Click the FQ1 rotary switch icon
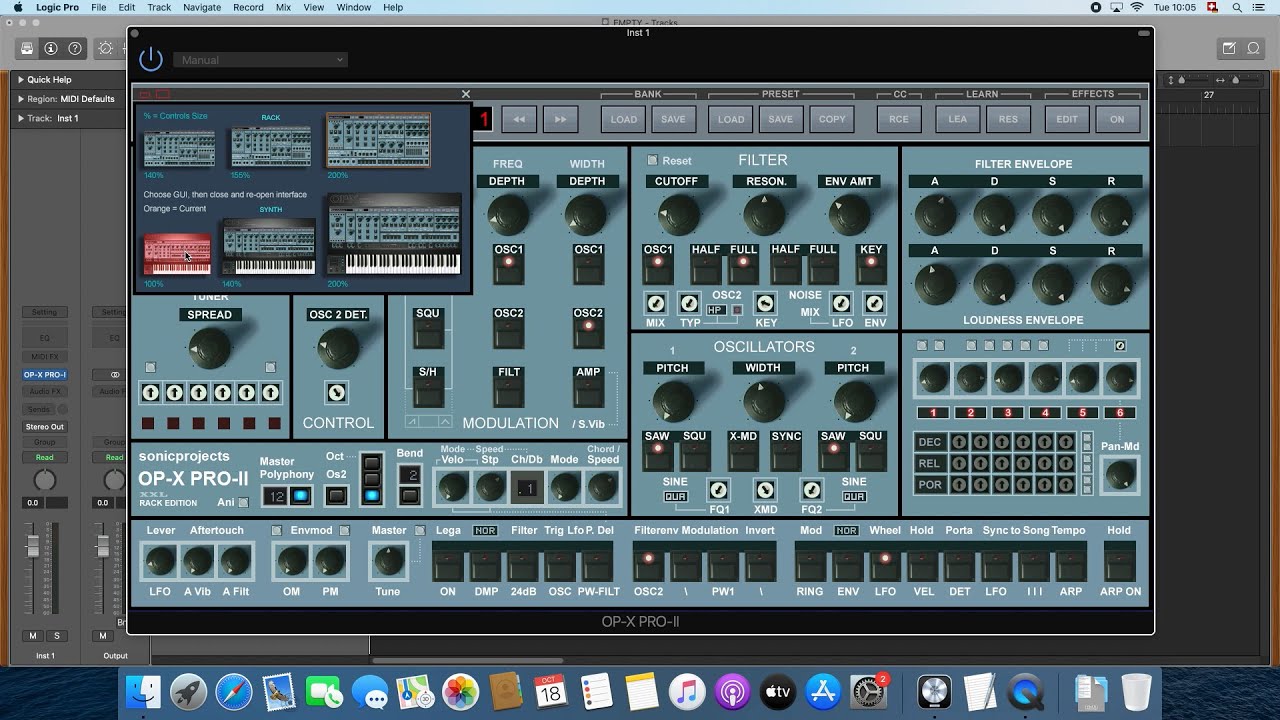The width and height of the screenshot is (1280, 720). tap(719, 490)
